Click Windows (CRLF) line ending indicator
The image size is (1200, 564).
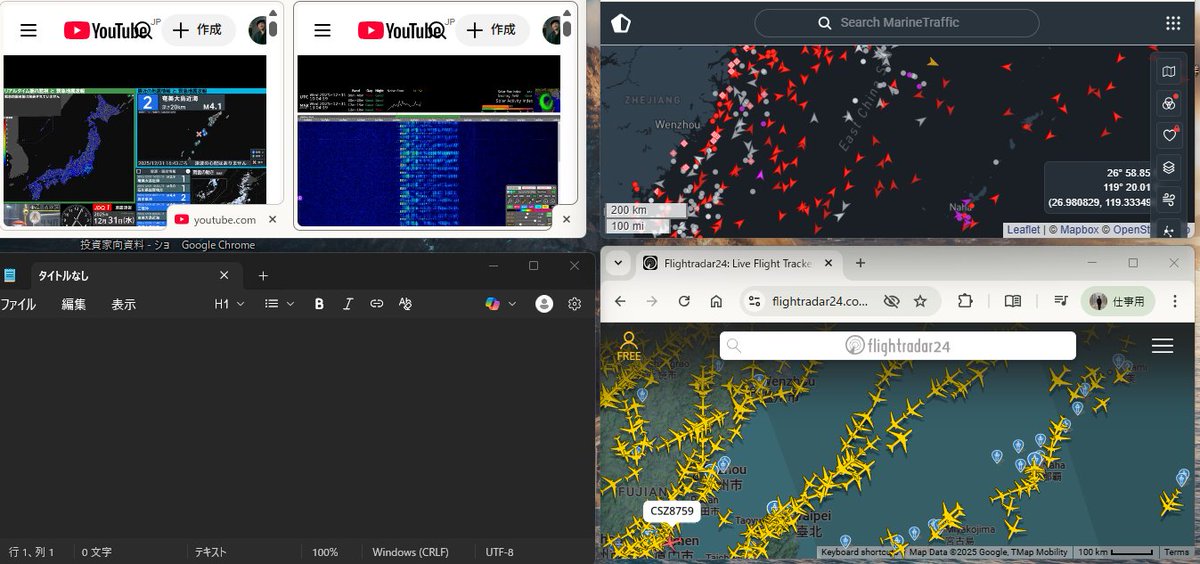(410, 552)
